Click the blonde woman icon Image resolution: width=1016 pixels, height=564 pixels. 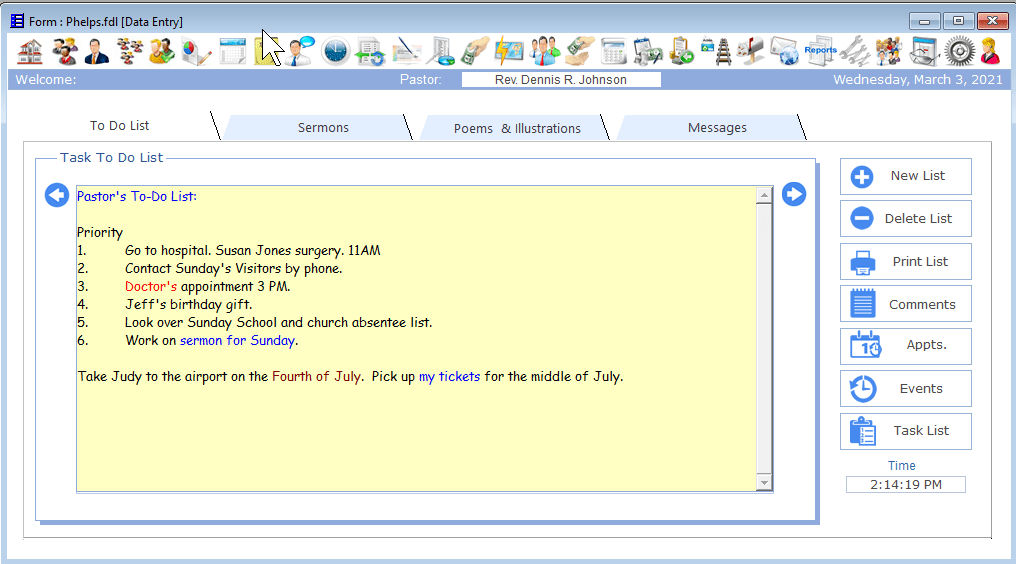pyautogui.click(x=990, y=51)
